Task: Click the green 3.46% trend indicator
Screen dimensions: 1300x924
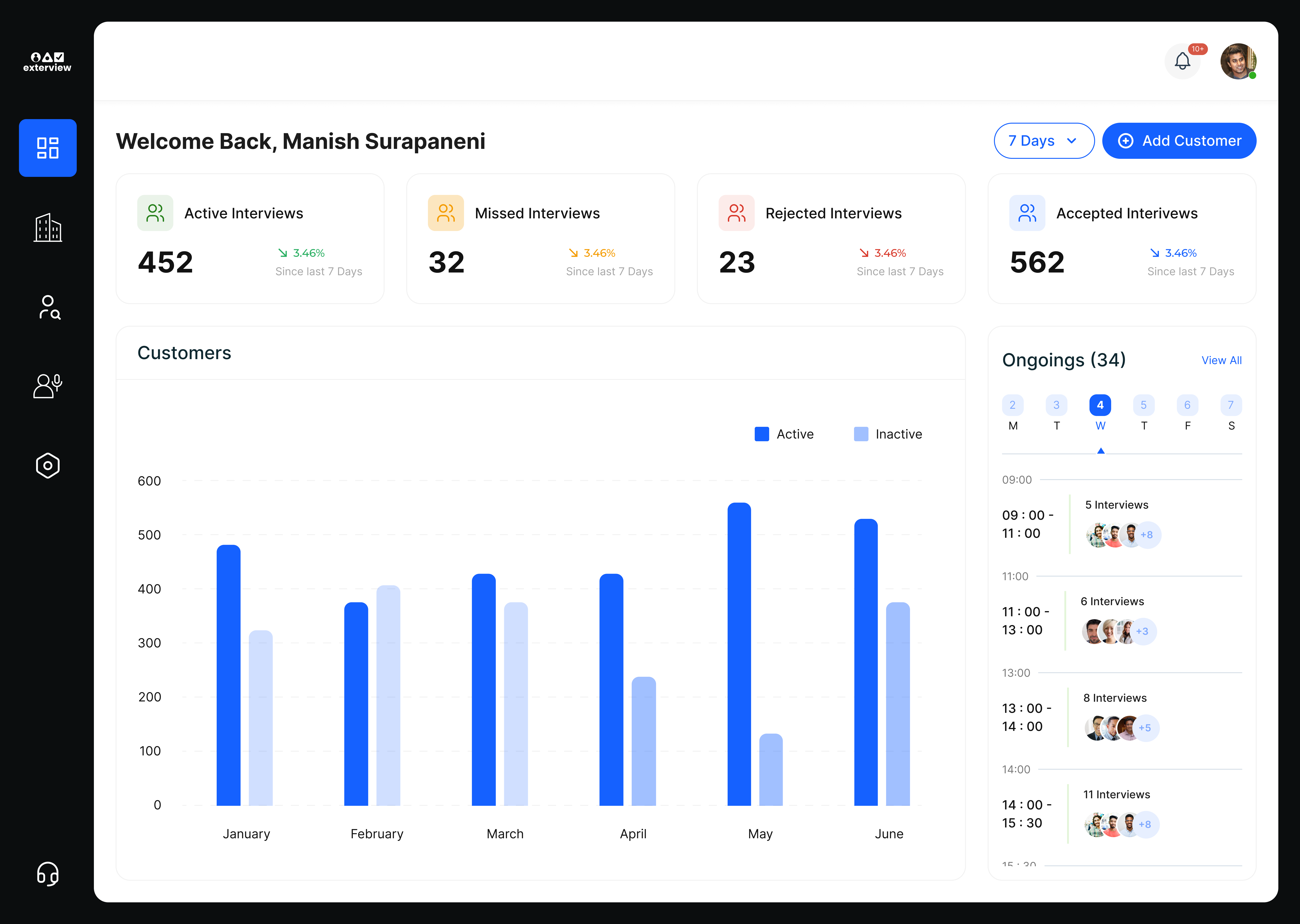Action: (x=302, y=253)
